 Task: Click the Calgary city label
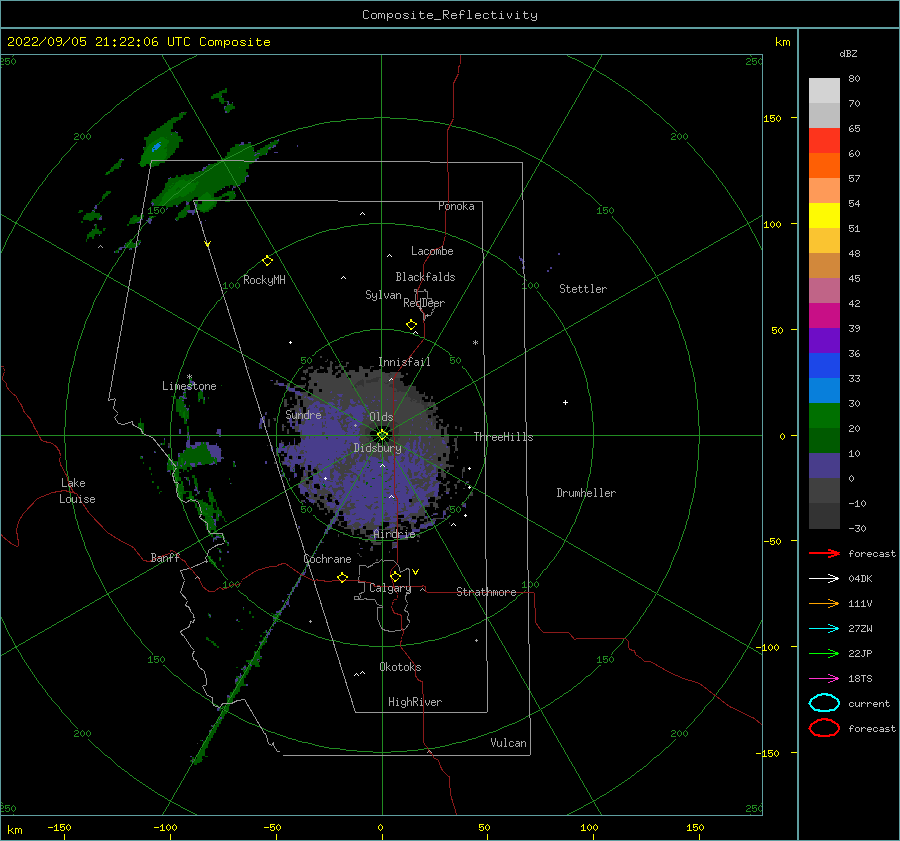click(x=390, y=588)
